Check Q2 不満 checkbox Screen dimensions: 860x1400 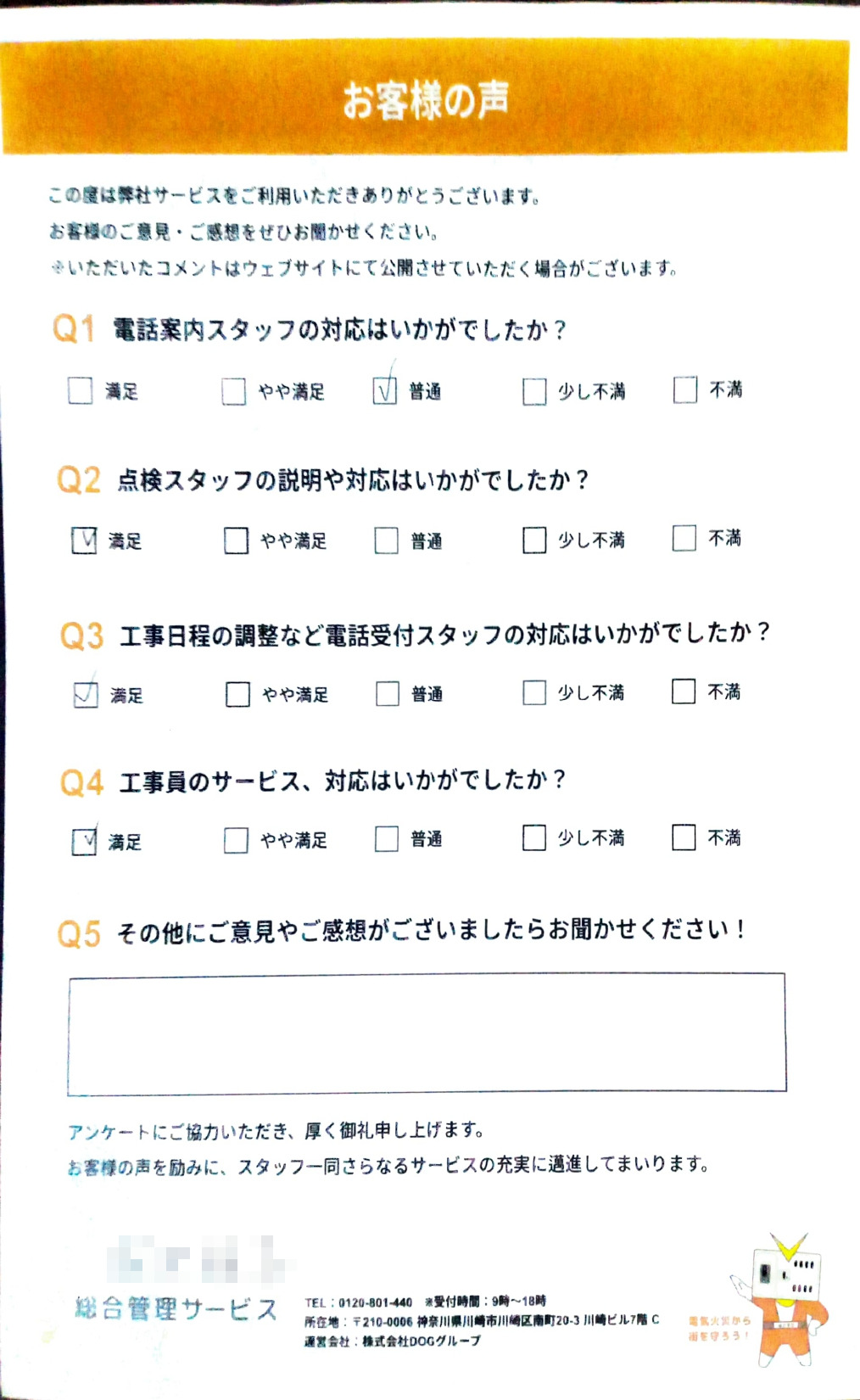pyautogui.click(x=684, y=538)
